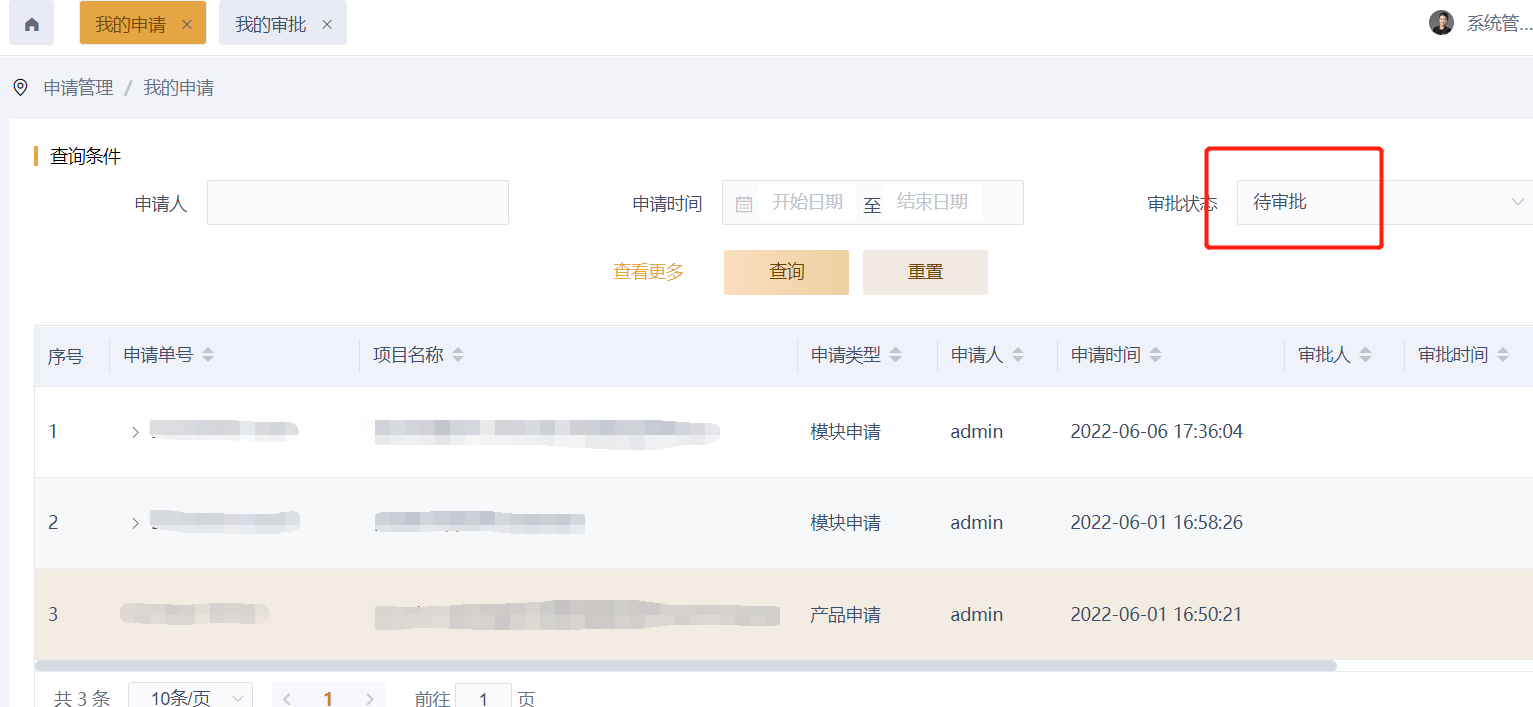Expand row 1 with the chevron arrow
The height and width of the screenshot is (707, 1533).
[135, 432]
